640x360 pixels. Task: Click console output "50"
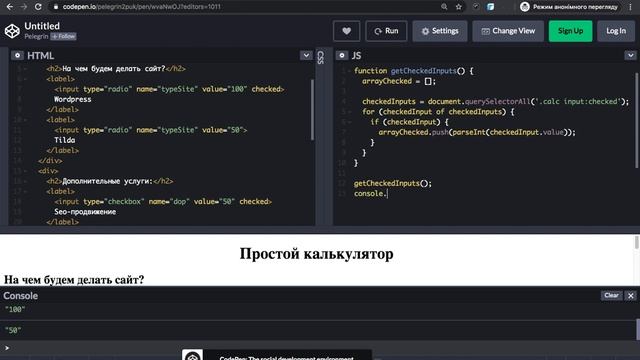(x=13, y=330)
